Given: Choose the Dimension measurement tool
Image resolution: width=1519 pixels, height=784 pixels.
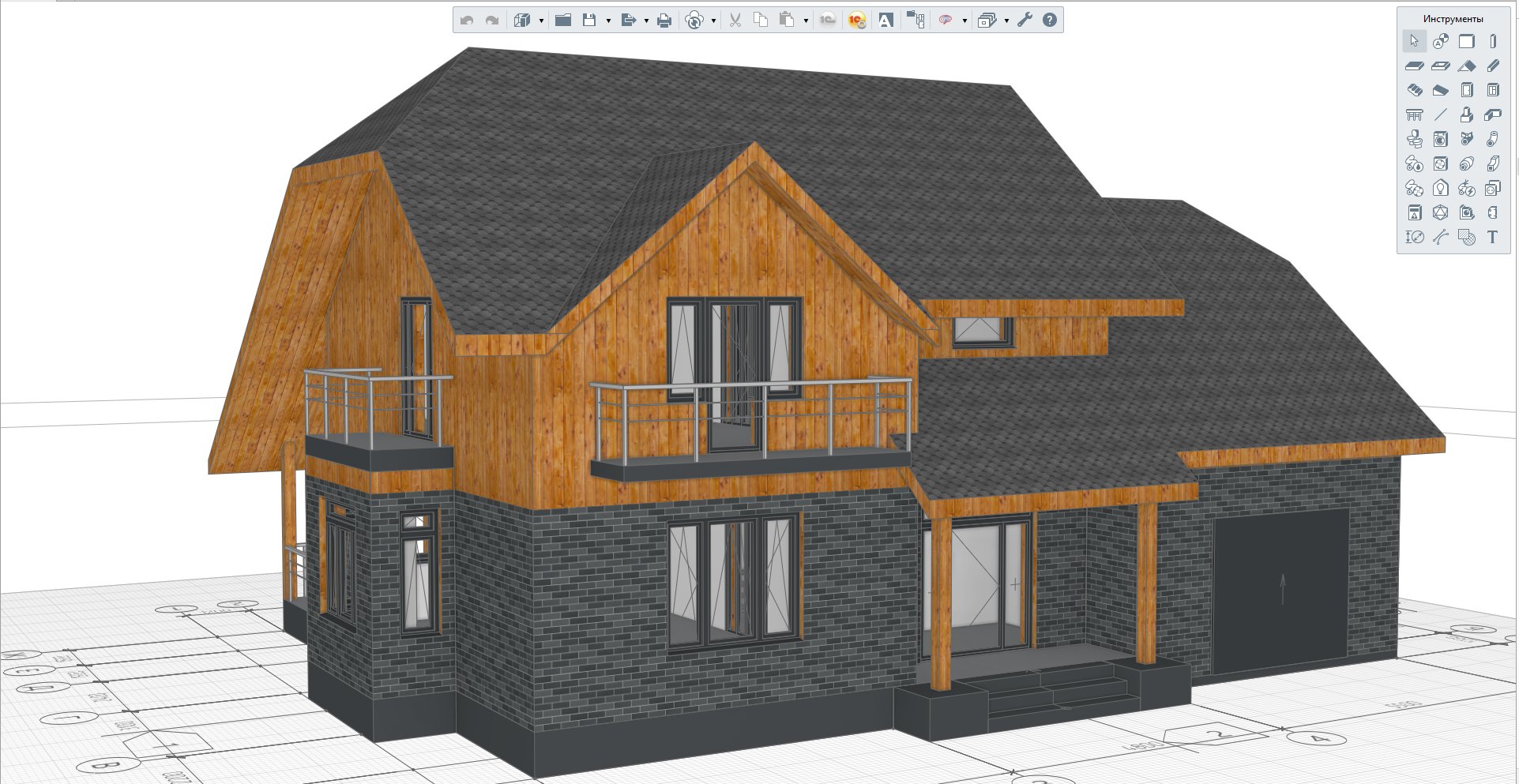Looking at the screenshot, I should pyautogui.click(x=1414, y=237).
